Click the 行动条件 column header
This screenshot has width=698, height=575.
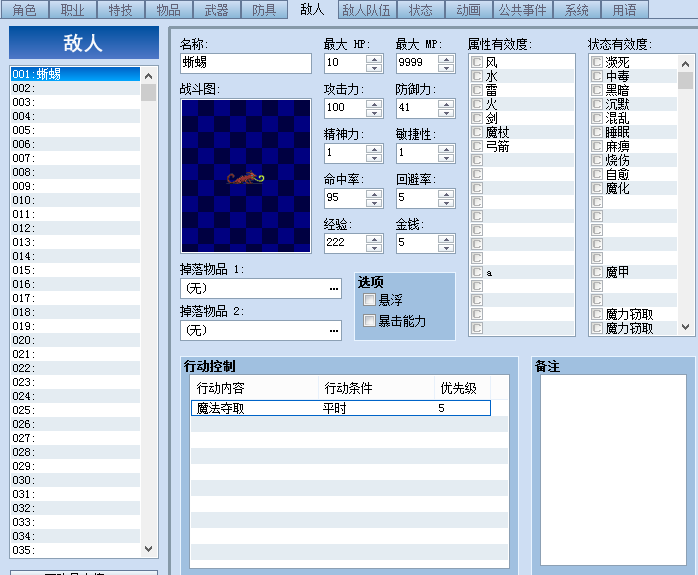pos(377,388)
